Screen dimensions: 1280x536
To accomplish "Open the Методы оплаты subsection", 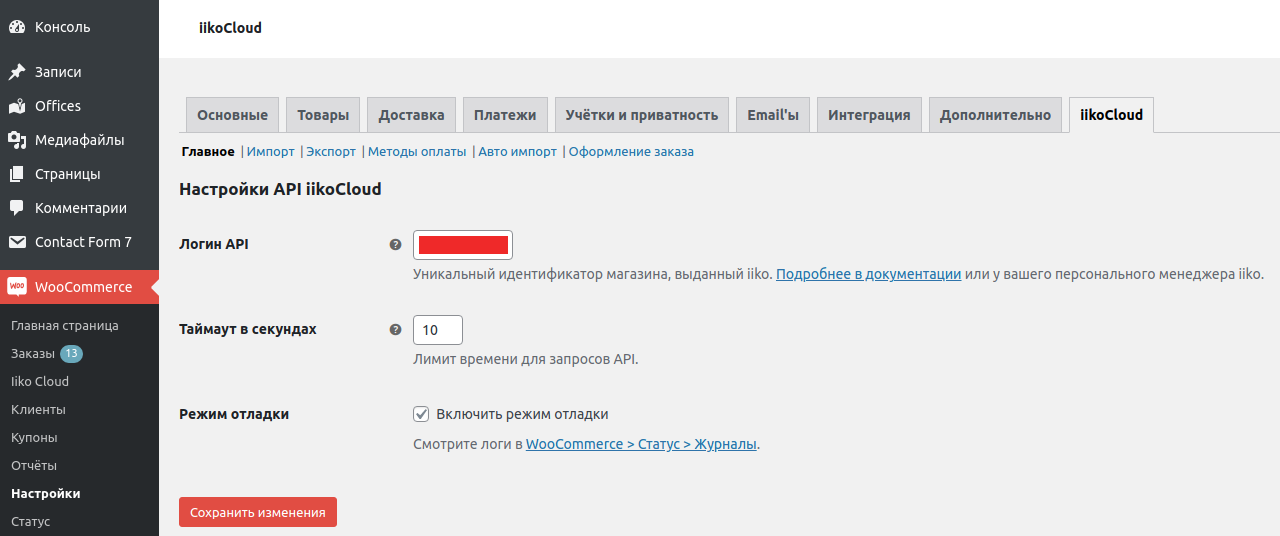I will (417, 152).
